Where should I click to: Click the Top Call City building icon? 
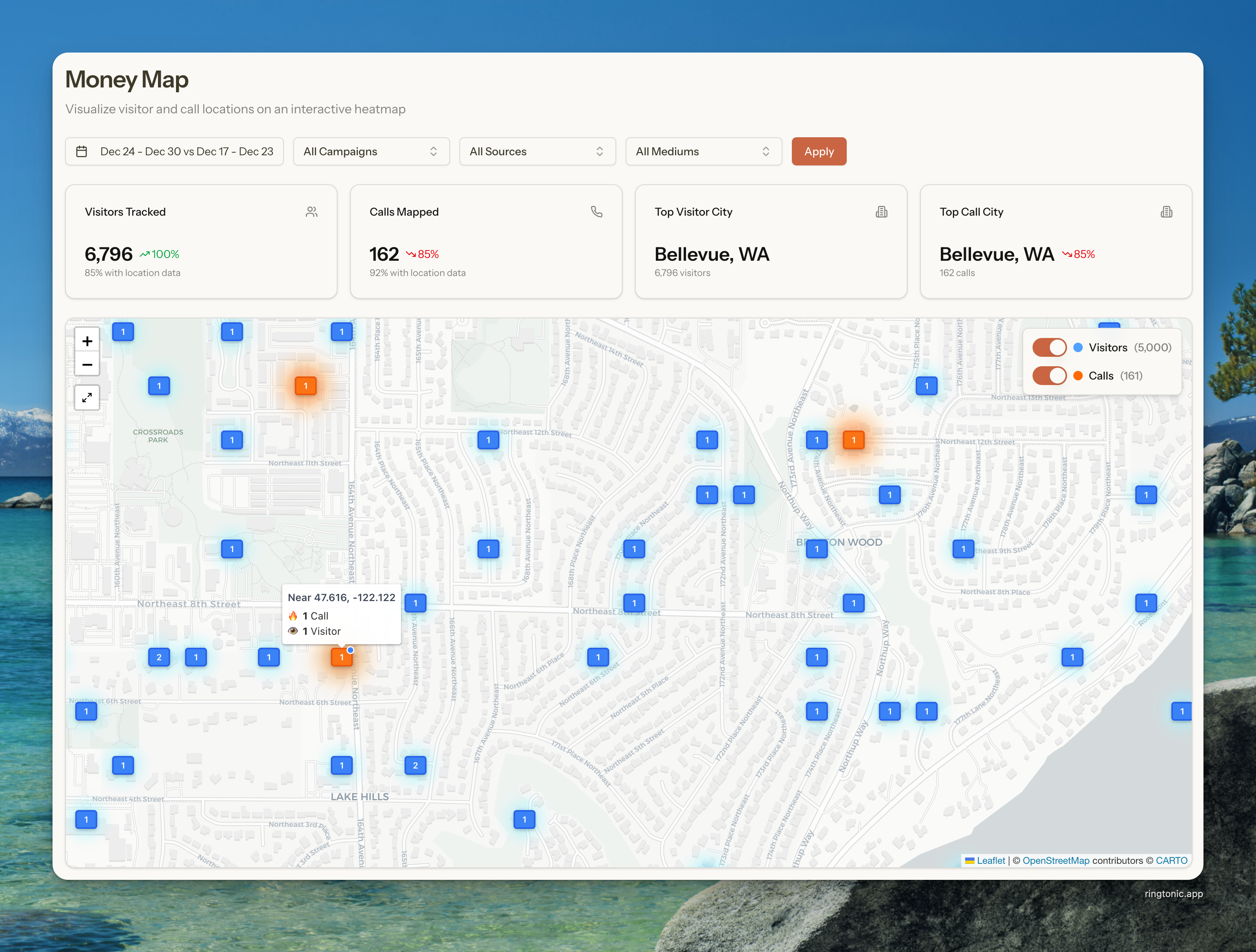pyautogui.click(x=1166, y=212)
